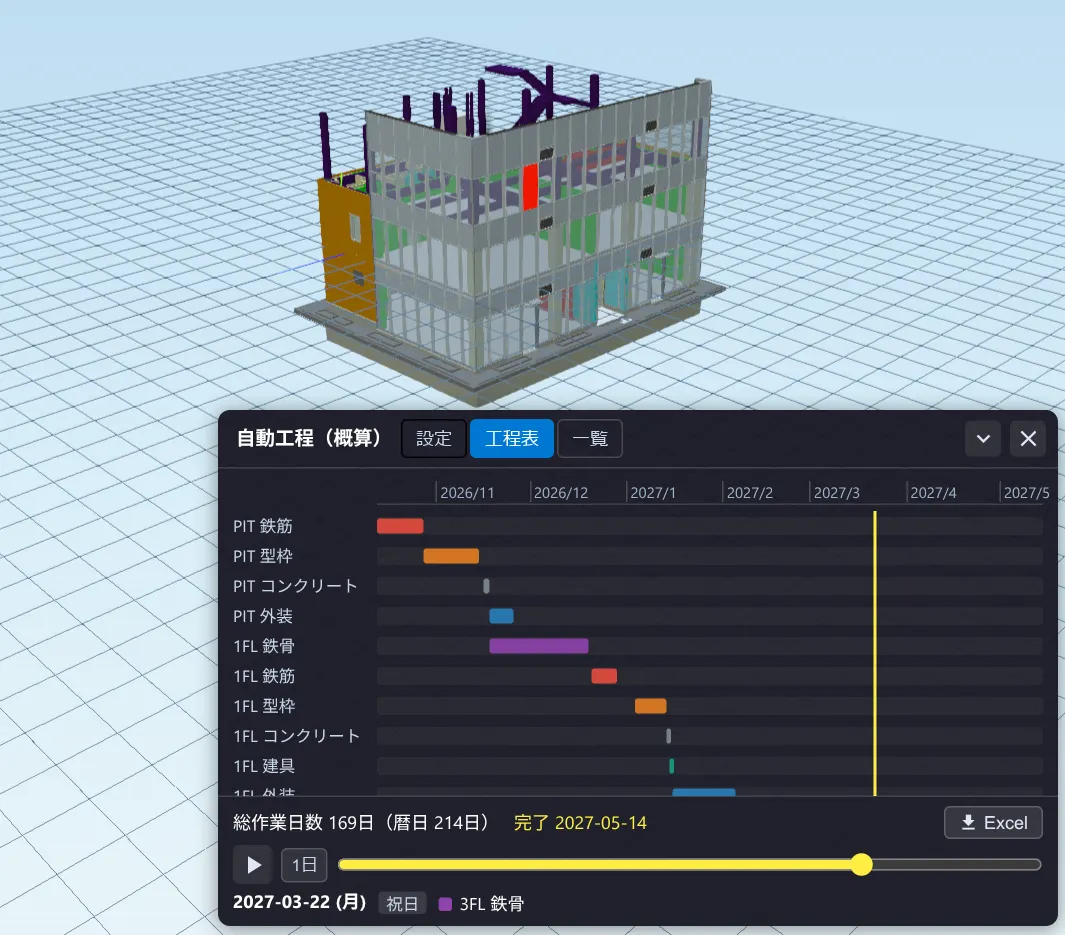
Task: Click the red 1FL 鉄筋 gantt bar
Action: (604, 676)
